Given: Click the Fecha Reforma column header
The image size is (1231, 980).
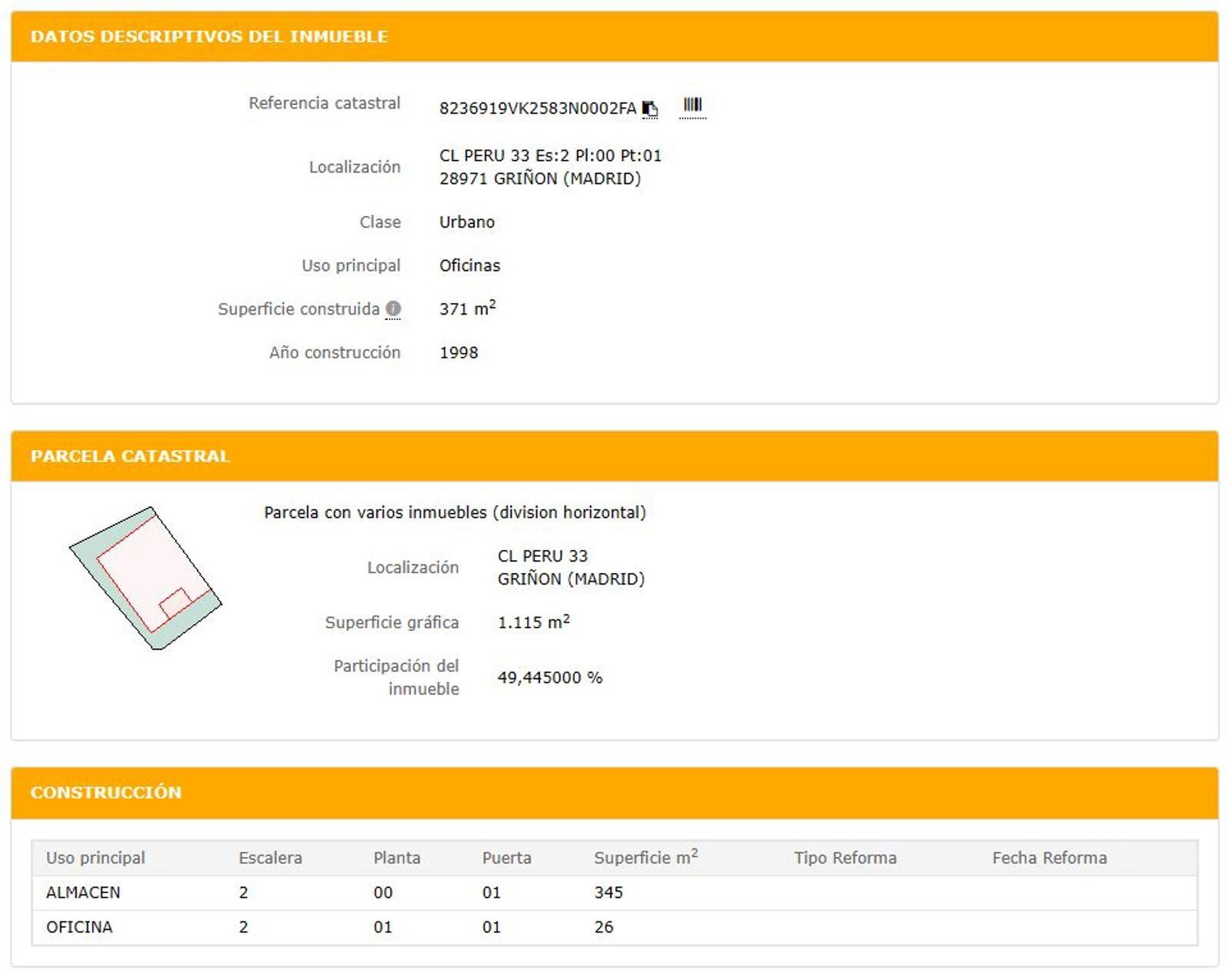Looking at the screenshot, I should pyautogui.click(x=1049, y=858).
